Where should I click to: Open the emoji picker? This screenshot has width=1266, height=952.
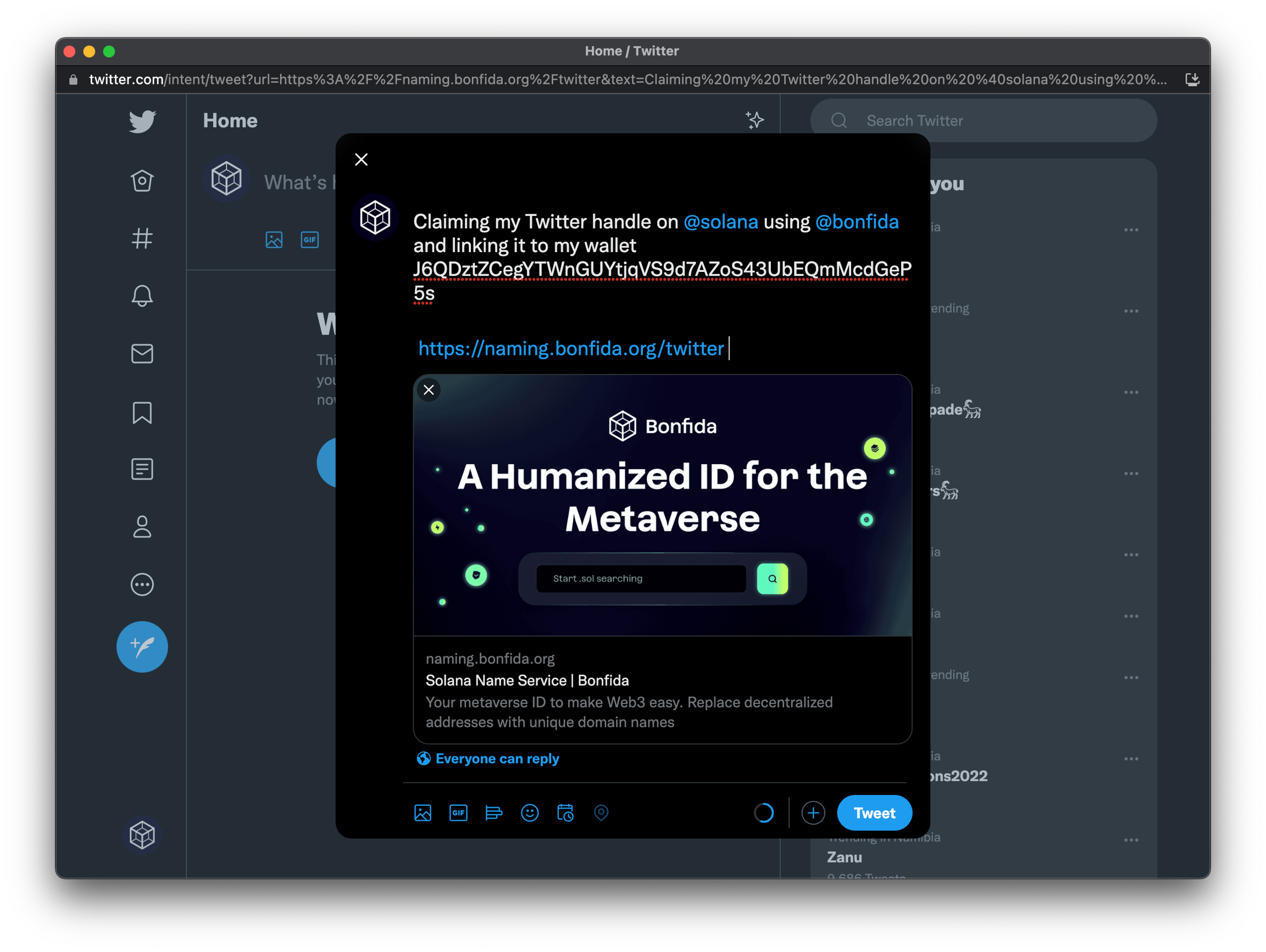529,812
